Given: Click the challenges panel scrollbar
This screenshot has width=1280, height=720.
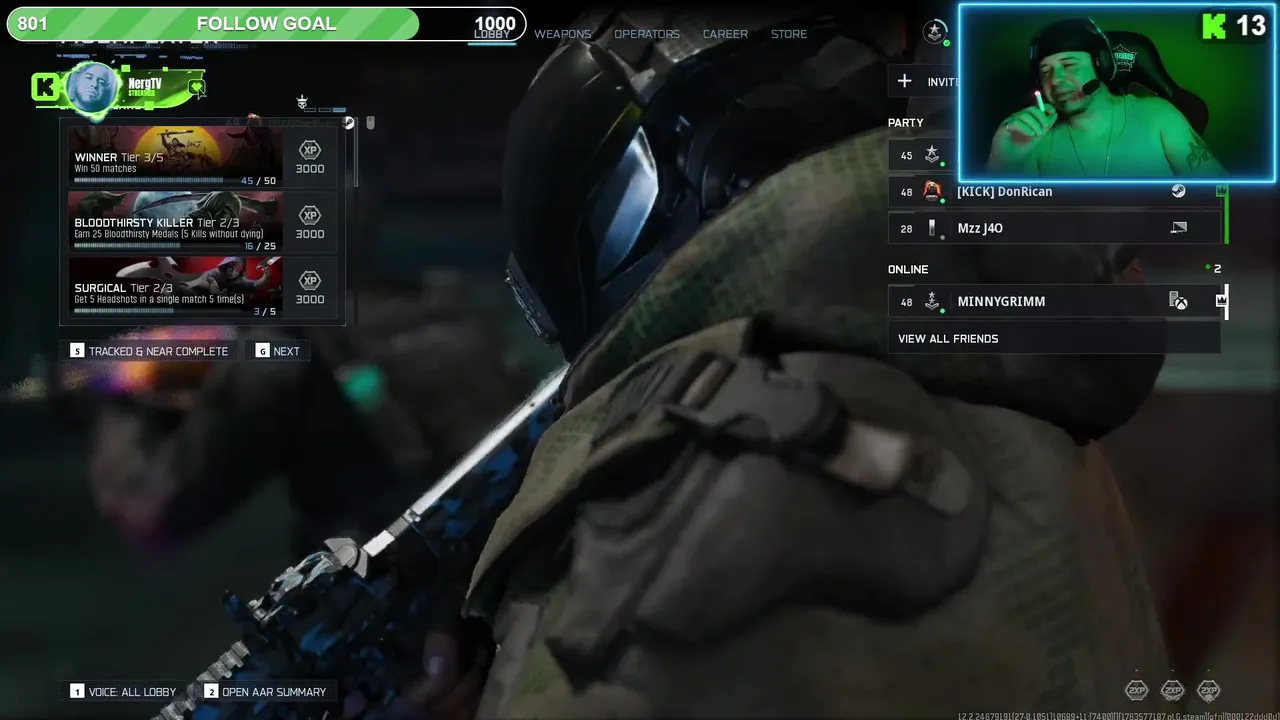Looking at the screenshot, I should [x=354, y=152].
